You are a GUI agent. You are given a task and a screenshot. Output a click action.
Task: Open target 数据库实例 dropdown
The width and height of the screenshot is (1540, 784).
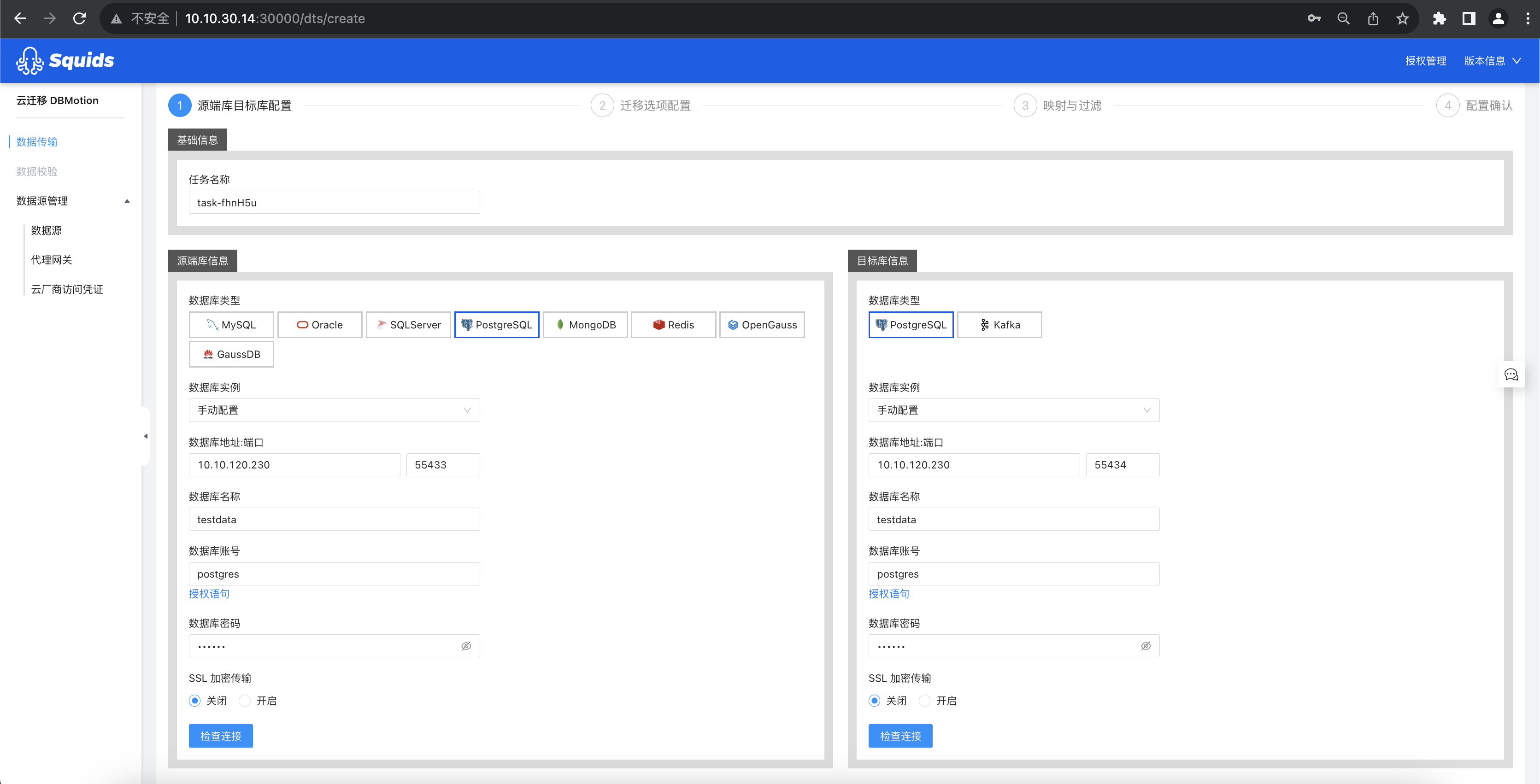point(1014,410)
